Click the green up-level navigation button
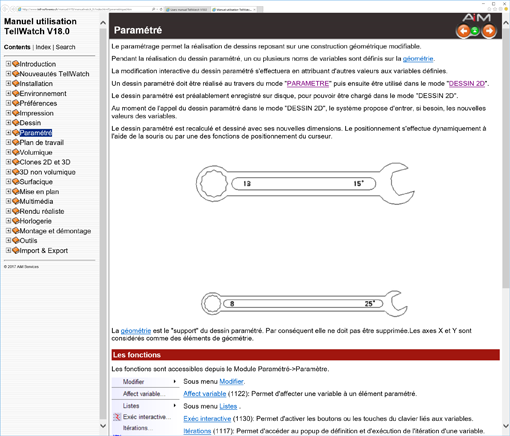Image resolution: width=510 pixels, height=436 pixels. point(475,31)
